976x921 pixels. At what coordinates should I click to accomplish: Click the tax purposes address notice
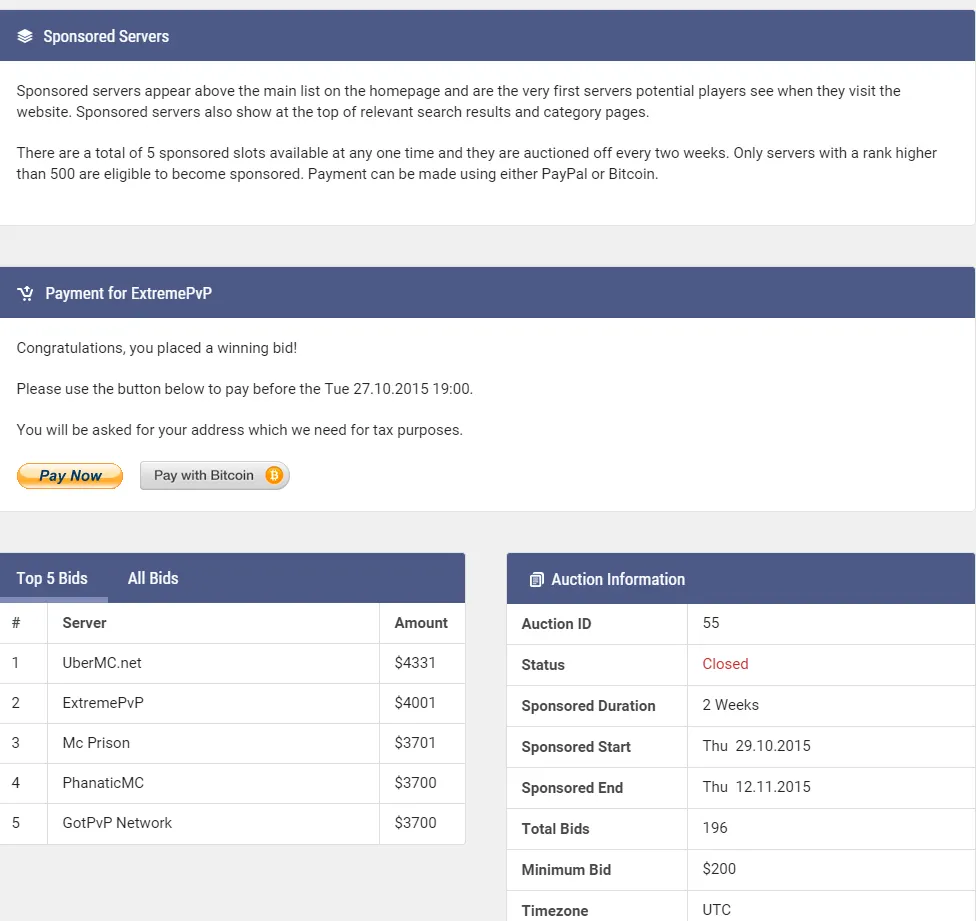[240, 430]
